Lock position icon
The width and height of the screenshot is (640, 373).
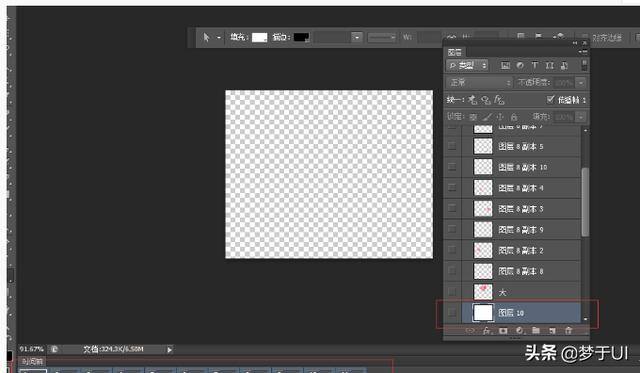click(x=500, y=117)
